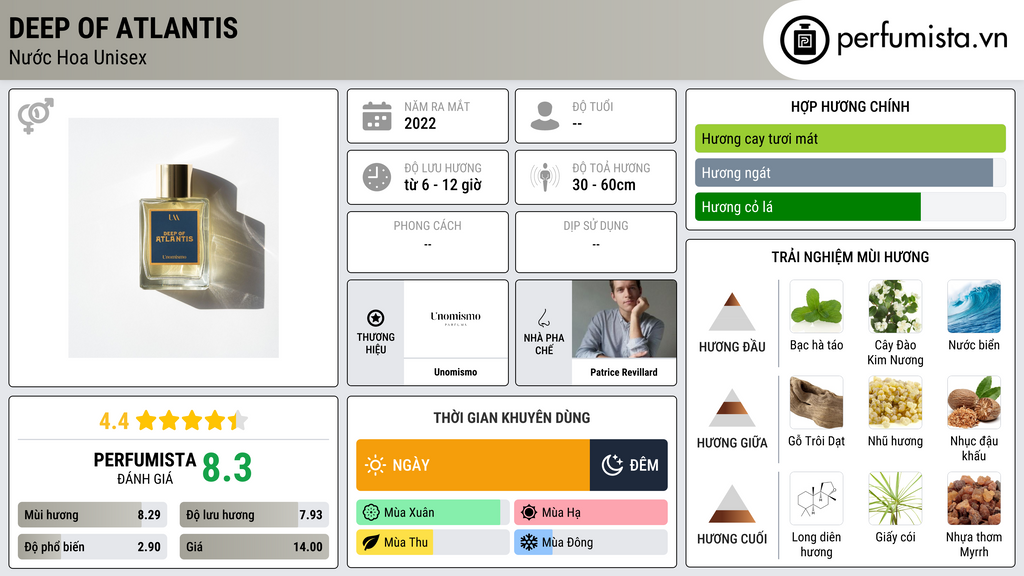1024x576 pixels.
Task: Click the perfumista.vn perfume bottle logo icon
Action: (x=804, y=40)
